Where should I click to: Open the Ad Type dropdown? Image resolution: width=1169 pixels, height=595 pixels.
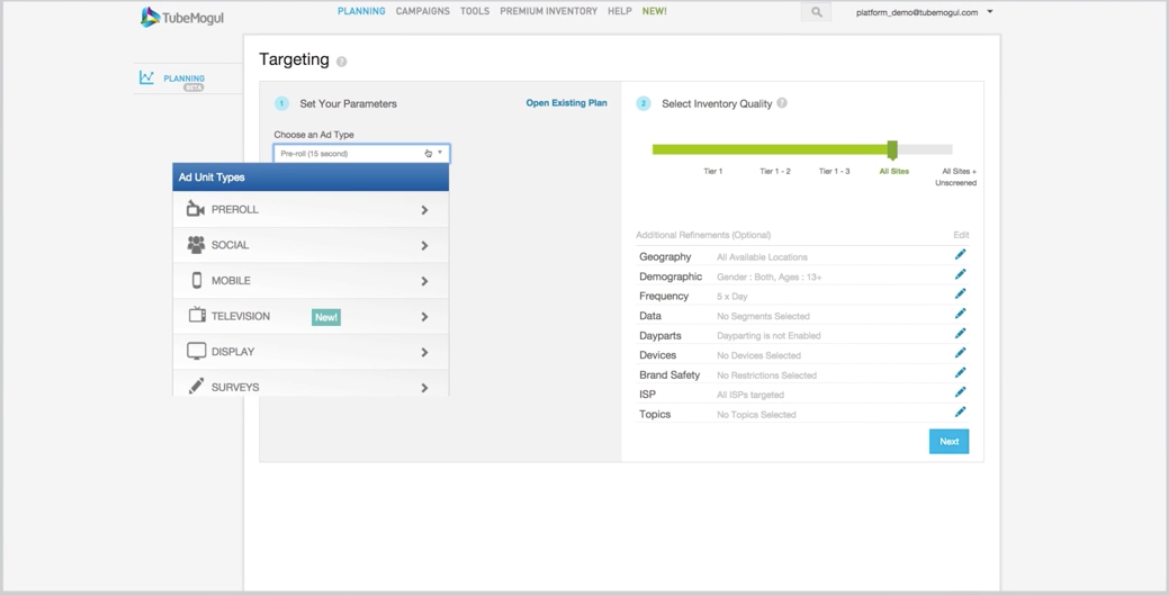pyautogui.click(x=362, y=153)
